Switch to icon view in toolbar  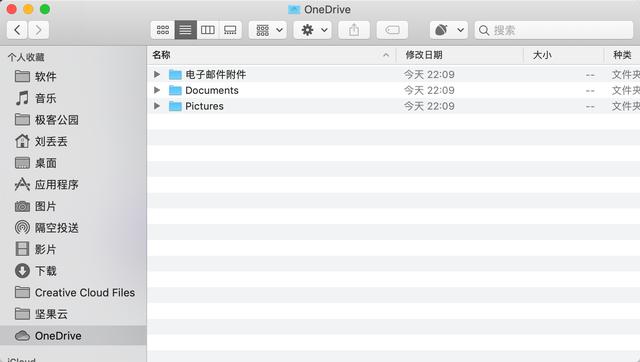pos(162,30)
